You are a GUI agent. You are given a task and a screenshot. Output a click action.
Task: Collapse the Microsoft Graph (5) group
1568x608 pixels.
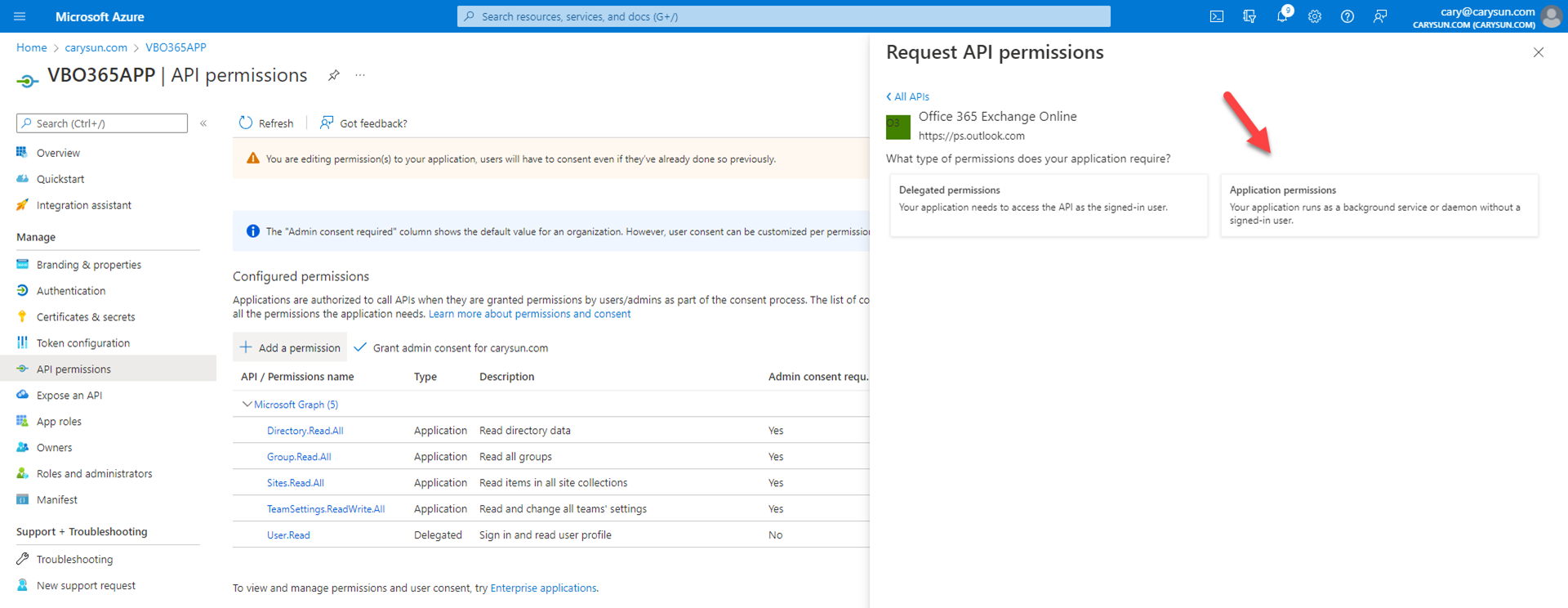coord(247,405)
